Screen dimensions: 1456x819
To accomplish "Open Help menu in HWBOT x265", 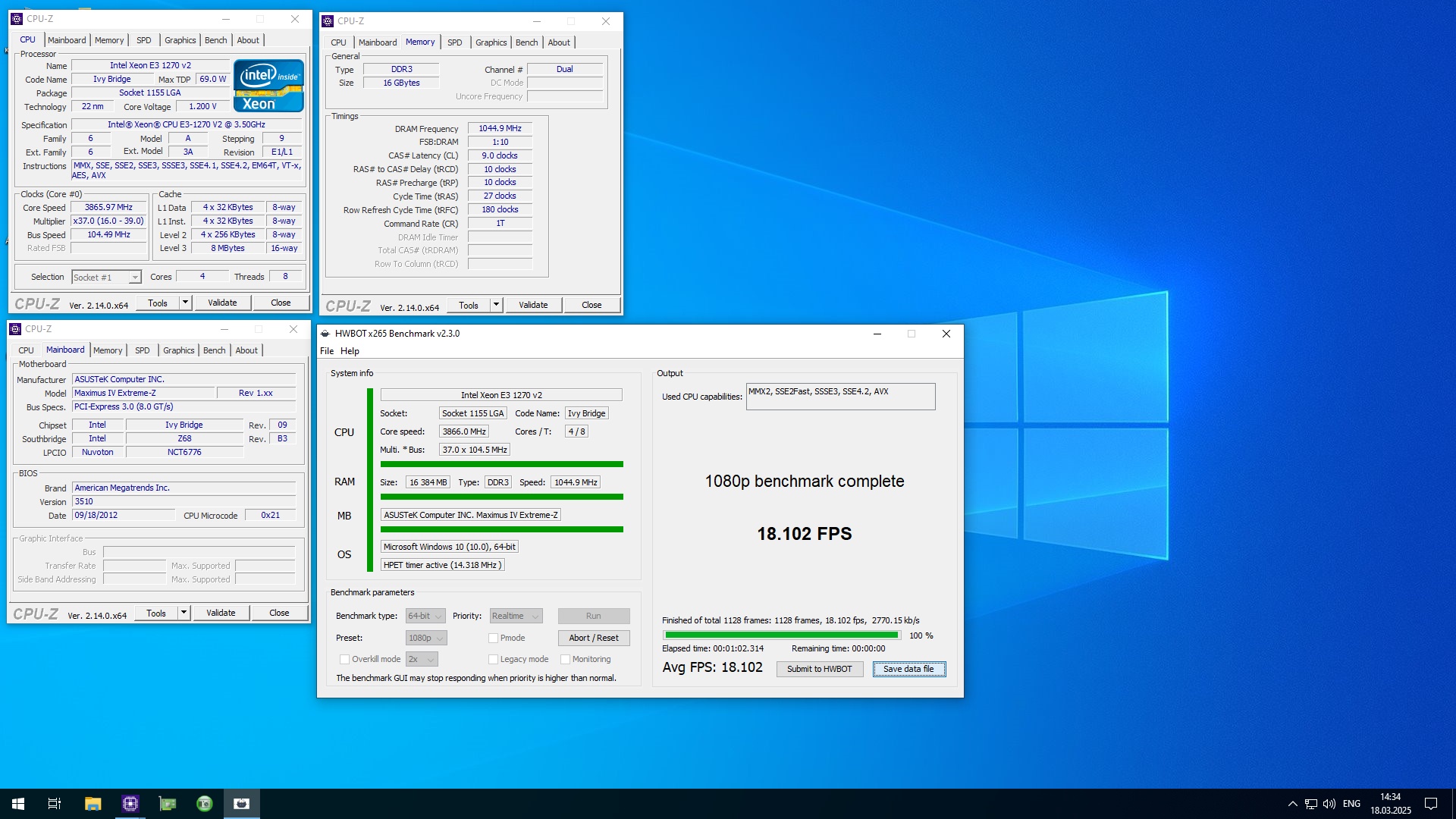I will 350,351.
